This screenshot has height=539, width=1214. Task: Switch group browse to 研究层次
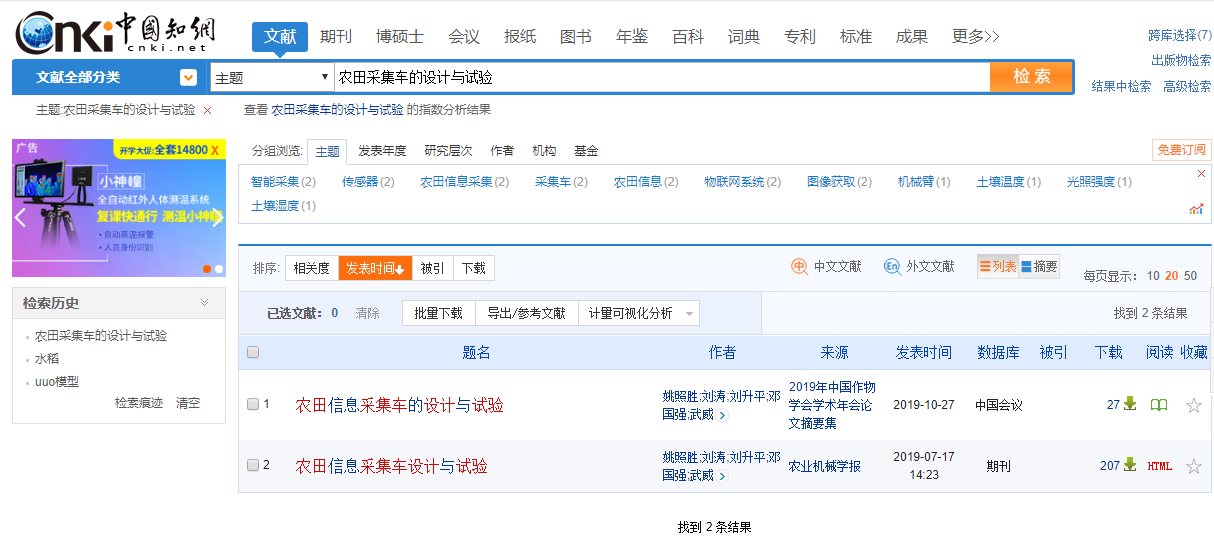click(448, 151)
